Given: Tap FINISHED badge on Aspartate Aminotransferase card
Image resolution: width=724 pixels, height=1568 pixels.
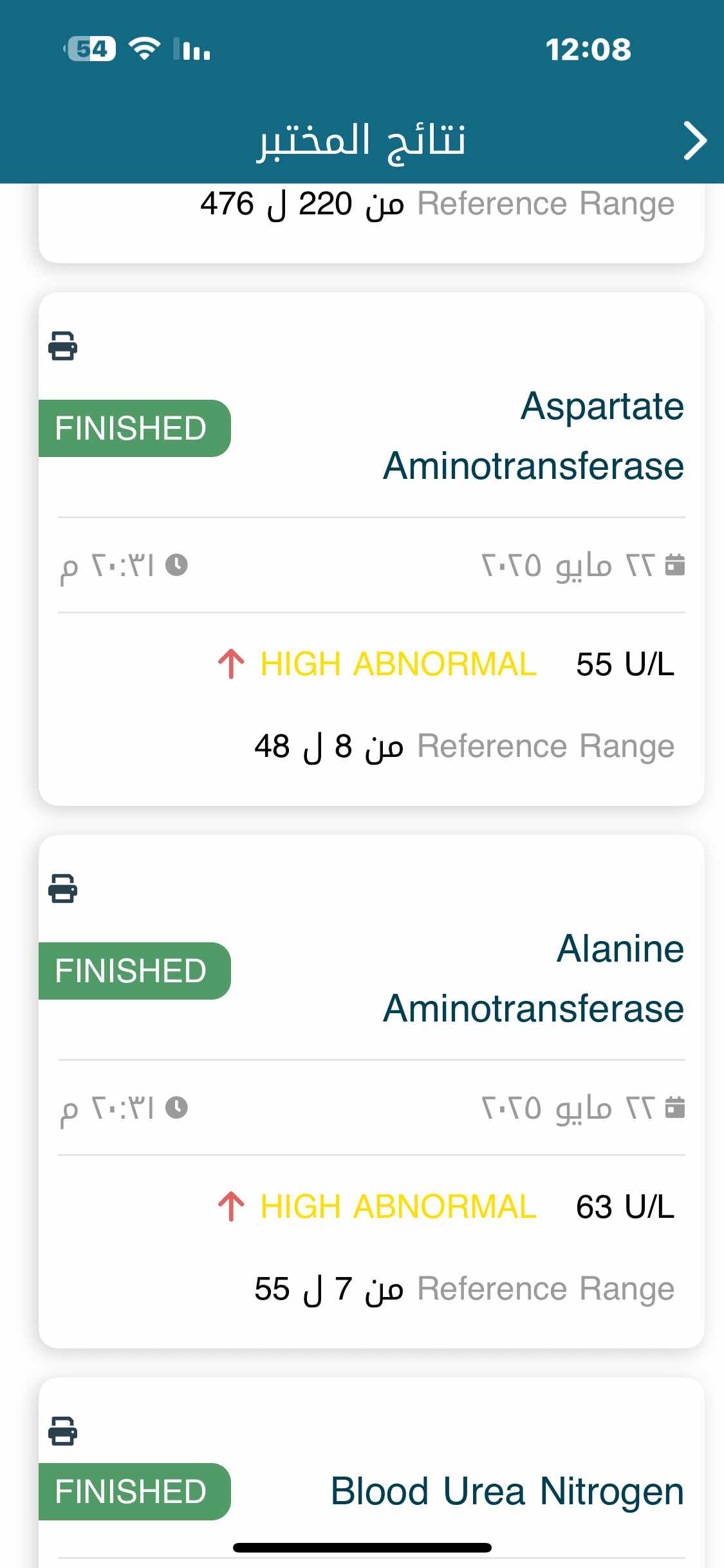Looking at the screenshot, I should pos(135,428).
